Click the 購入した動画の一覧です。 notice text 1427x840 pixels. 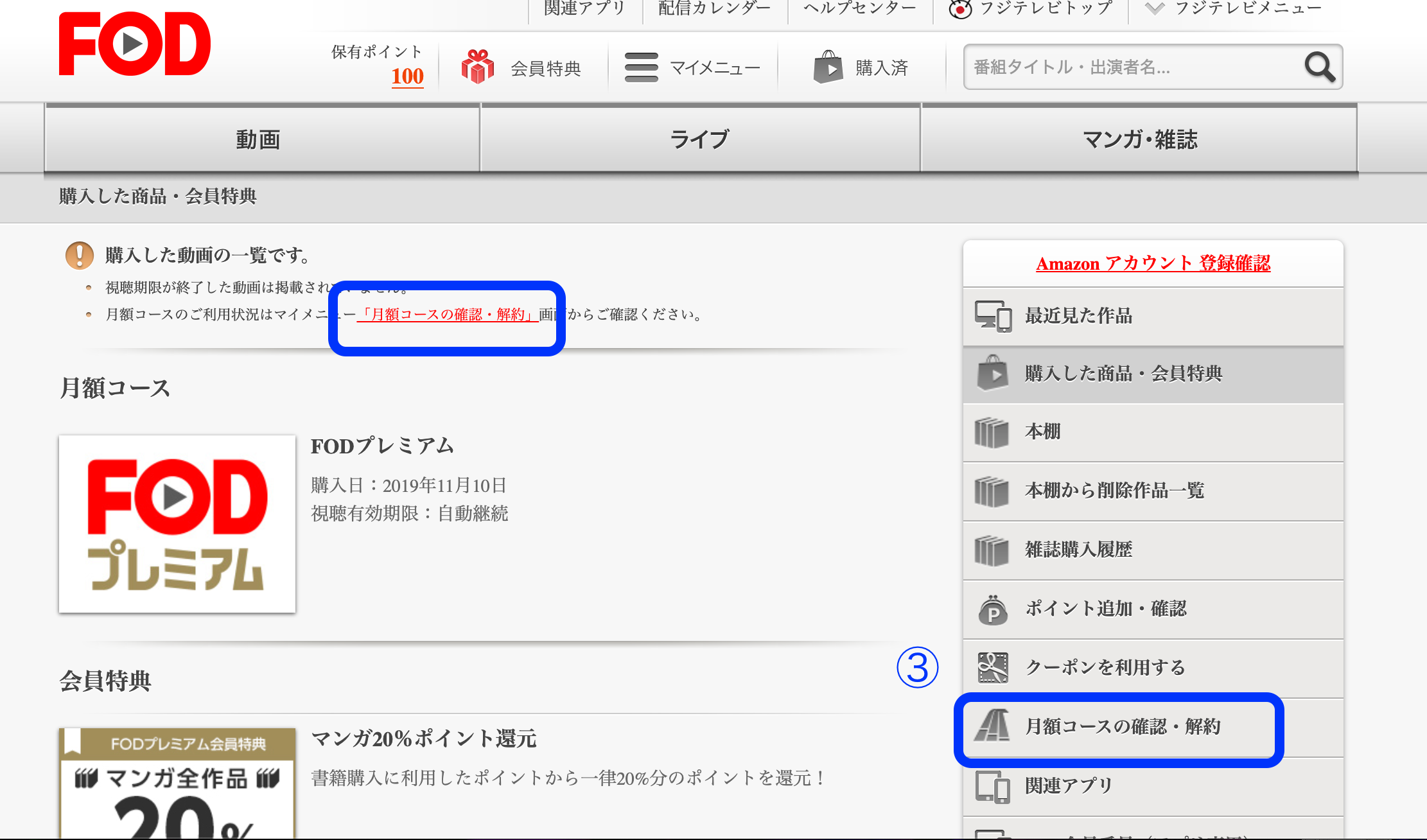pyautogui.click(x=208, y=256)
